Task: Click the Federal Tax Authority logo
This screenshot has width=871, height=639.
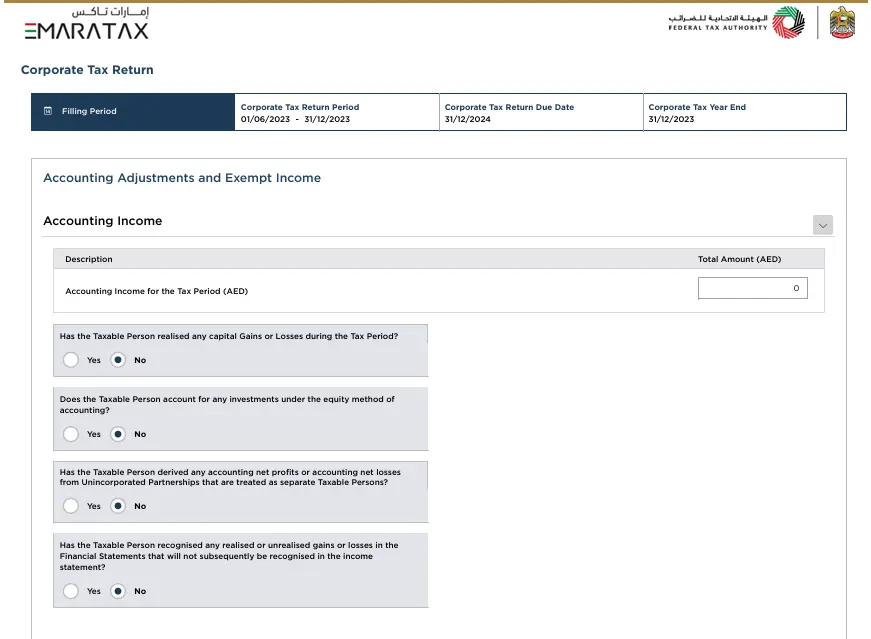Action: (x=736, y=23)
